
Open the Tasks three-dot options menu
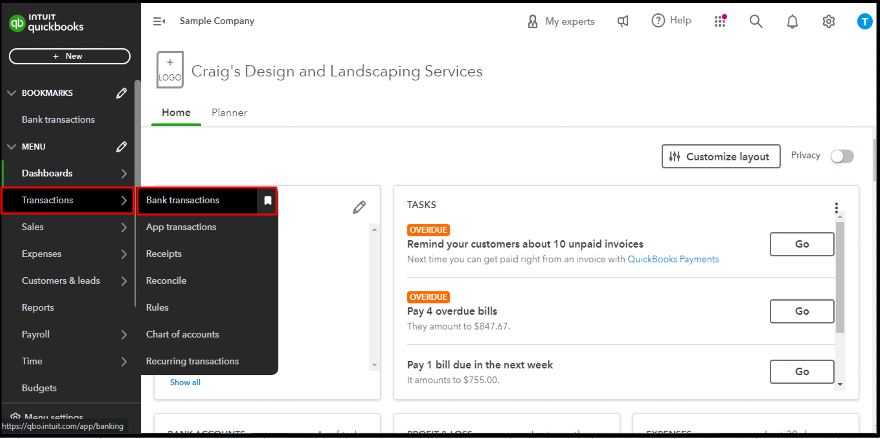pyautogui.click(x=837, y=209)
